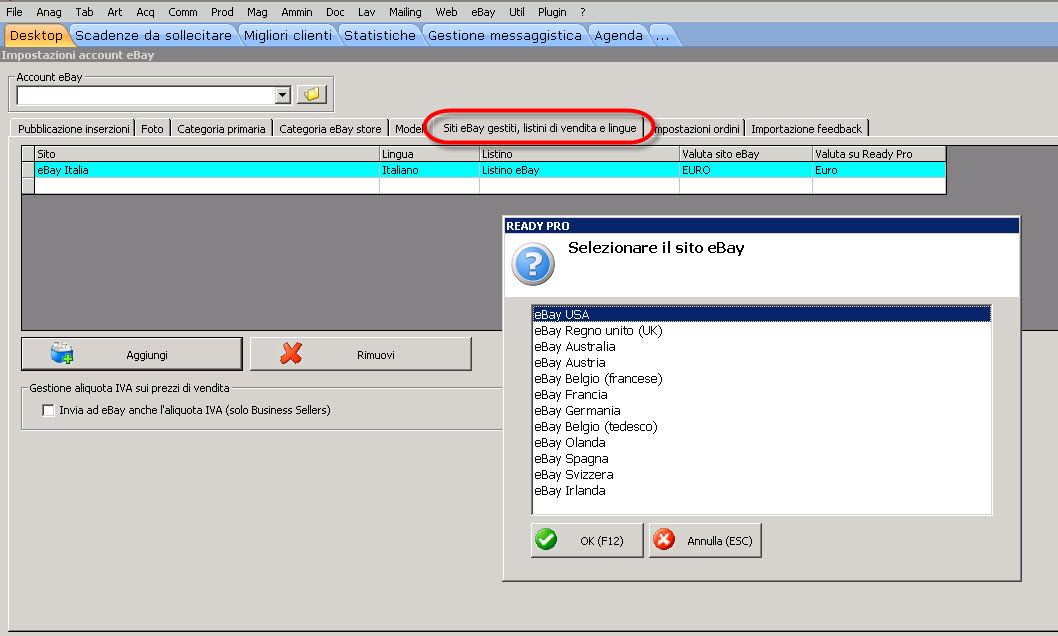This screenshot has height=636, width=1058.
Task: Select eBay Francia in the list
Action: click(761, 395)
